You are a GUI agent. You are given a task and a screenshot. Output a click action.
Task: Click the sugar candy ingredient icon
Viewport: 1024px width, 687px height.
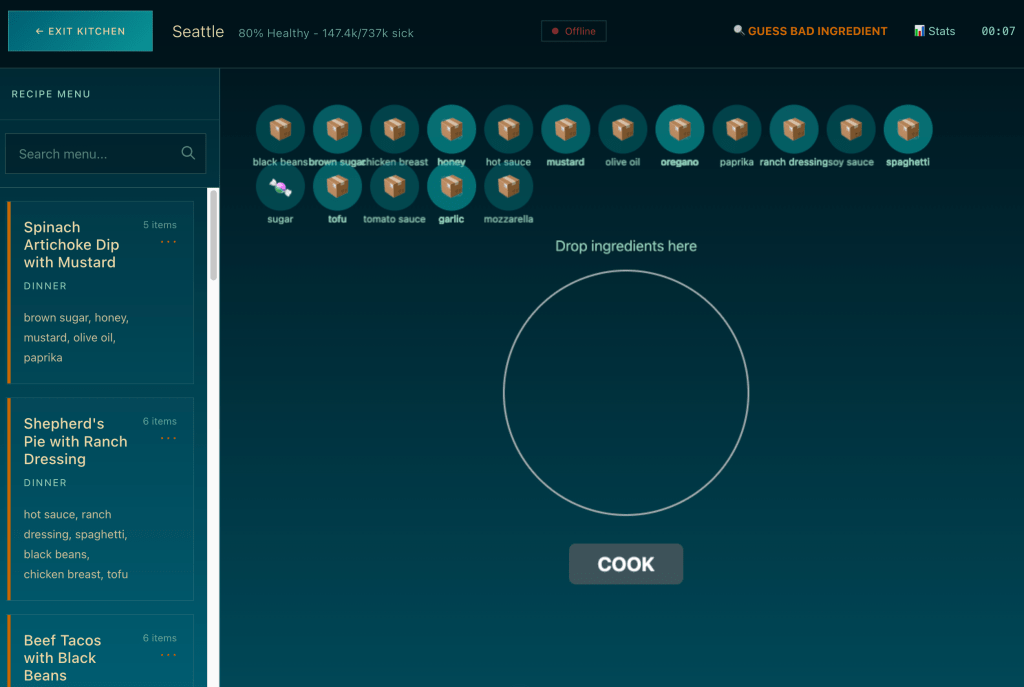click(280, 187)
